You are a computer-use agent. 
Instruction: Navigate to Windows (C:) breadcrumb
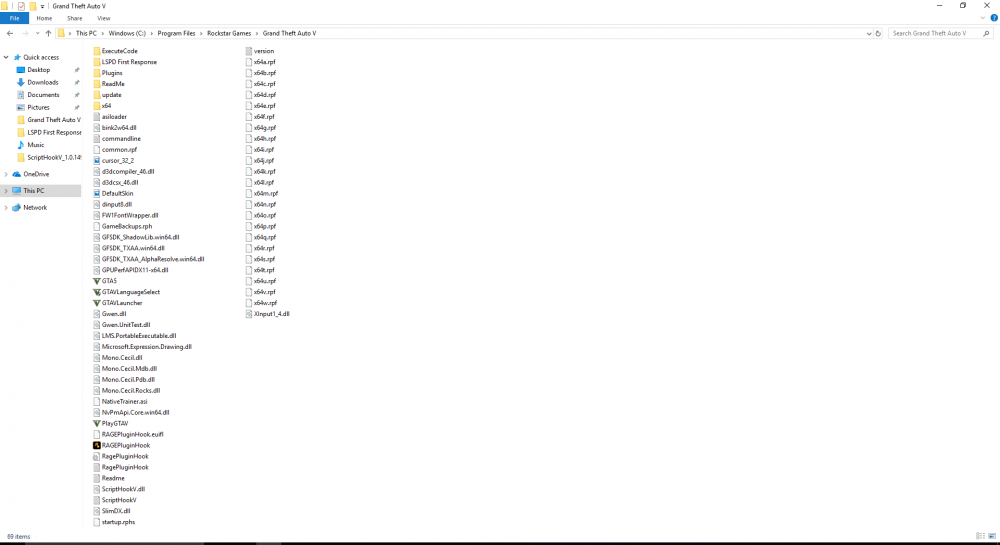127,33
